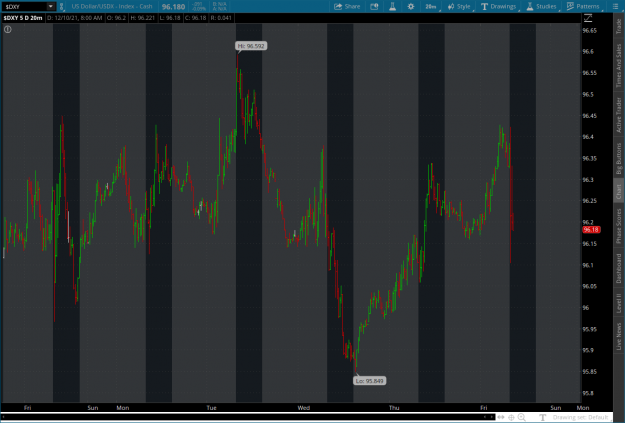
Task: Click the H: 96.221 high value
Action: pos(143,18)
